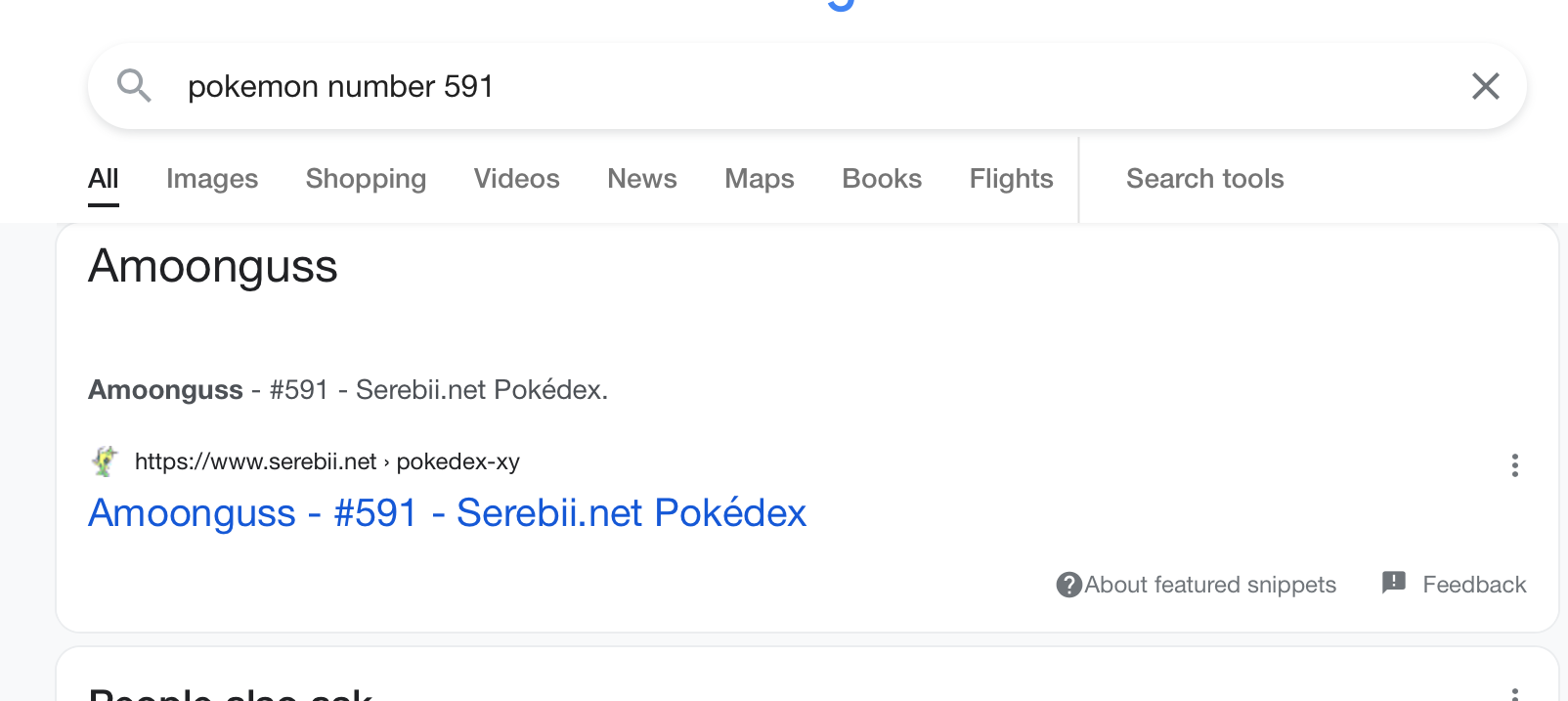Click the 'About featured snippets' link
This screenshot has width=1568, height=701.
(x=1210, y=585)
